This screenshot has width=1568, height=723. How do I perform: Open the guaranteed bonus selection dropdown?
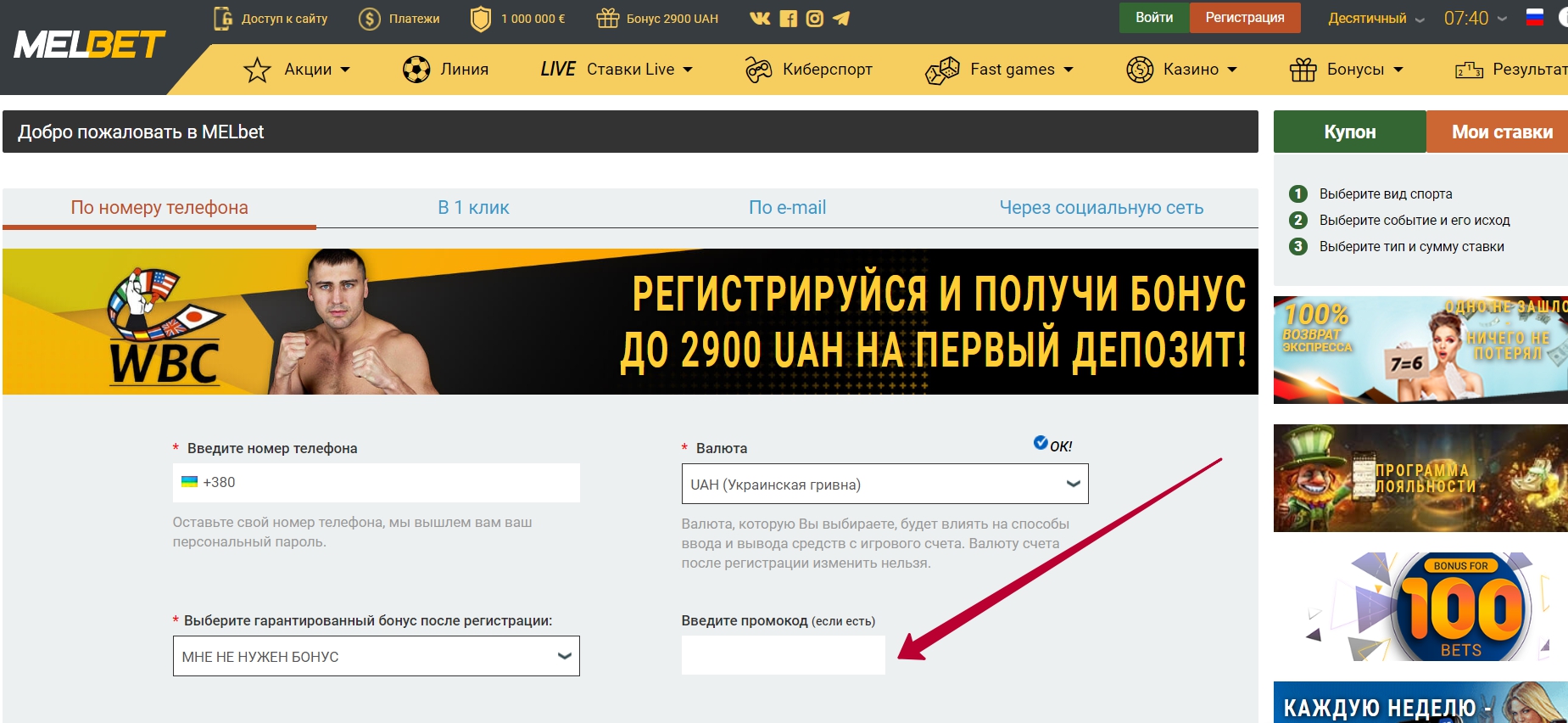[x=376, y=656]
